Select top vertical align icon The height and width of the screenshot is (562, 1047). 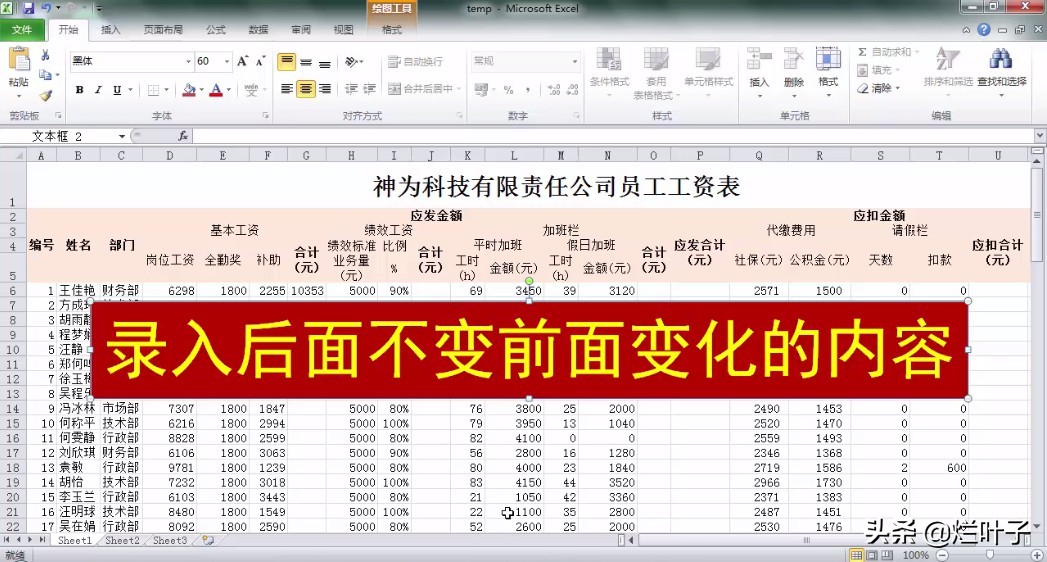tap(287, 62)
